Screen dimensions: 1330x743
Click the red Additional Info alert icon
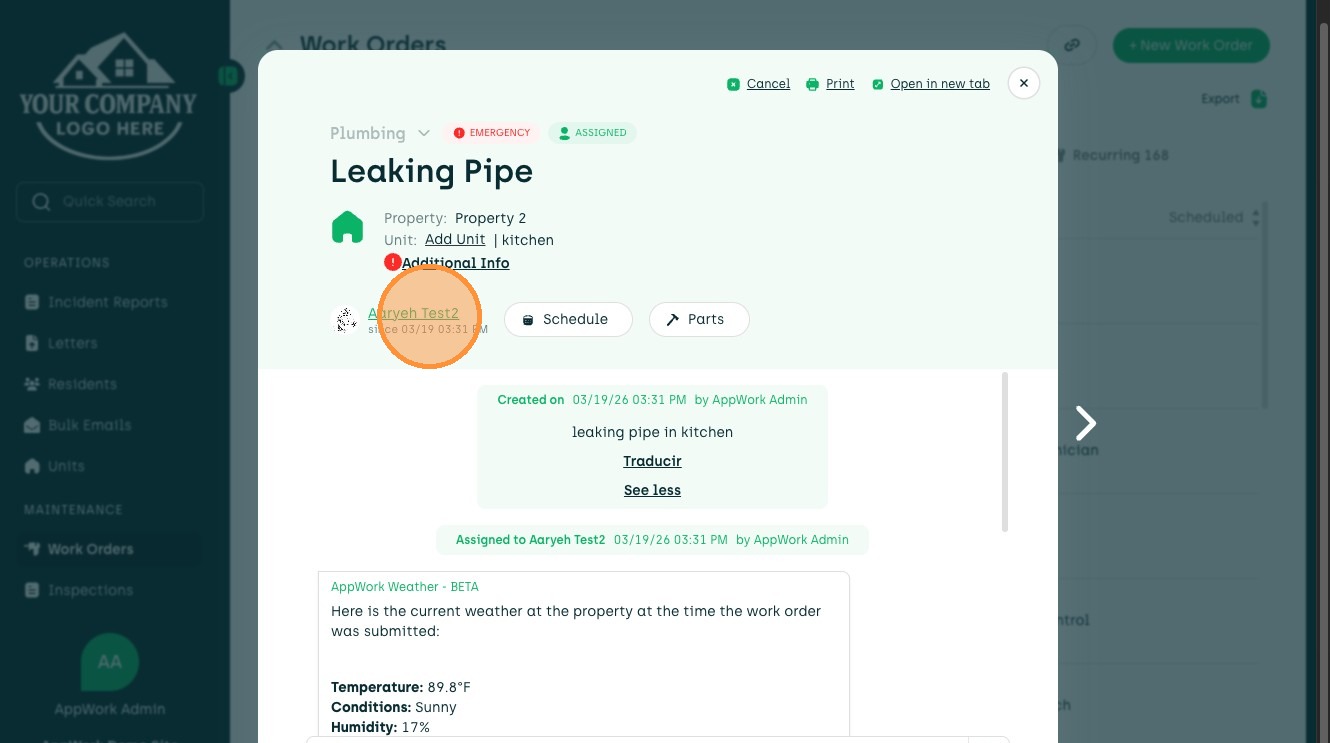[x=393, y=262]
